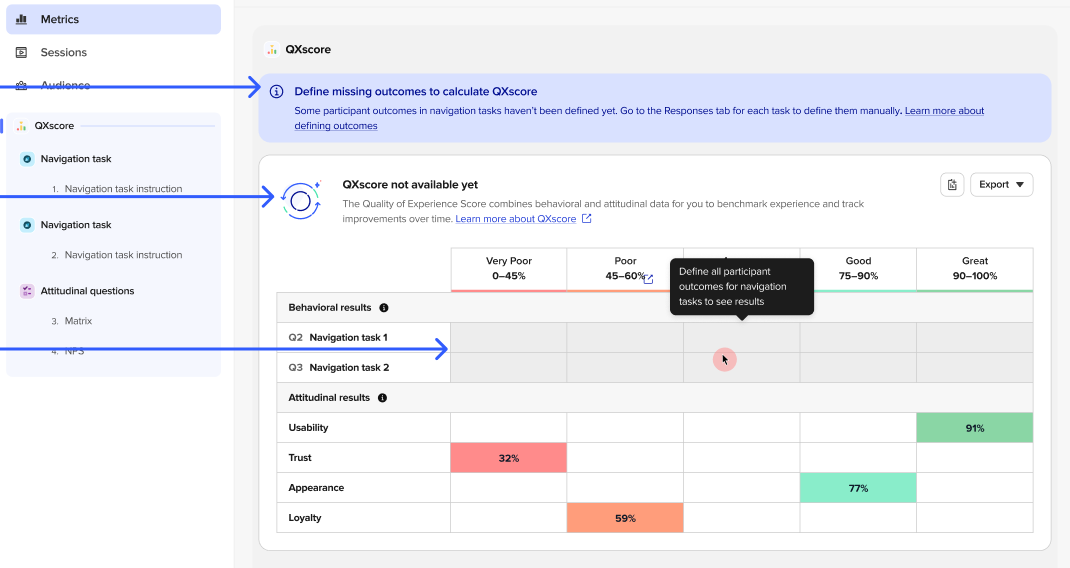
Task: Open the Metrics section in sidebar
Action: pos(113,19)
